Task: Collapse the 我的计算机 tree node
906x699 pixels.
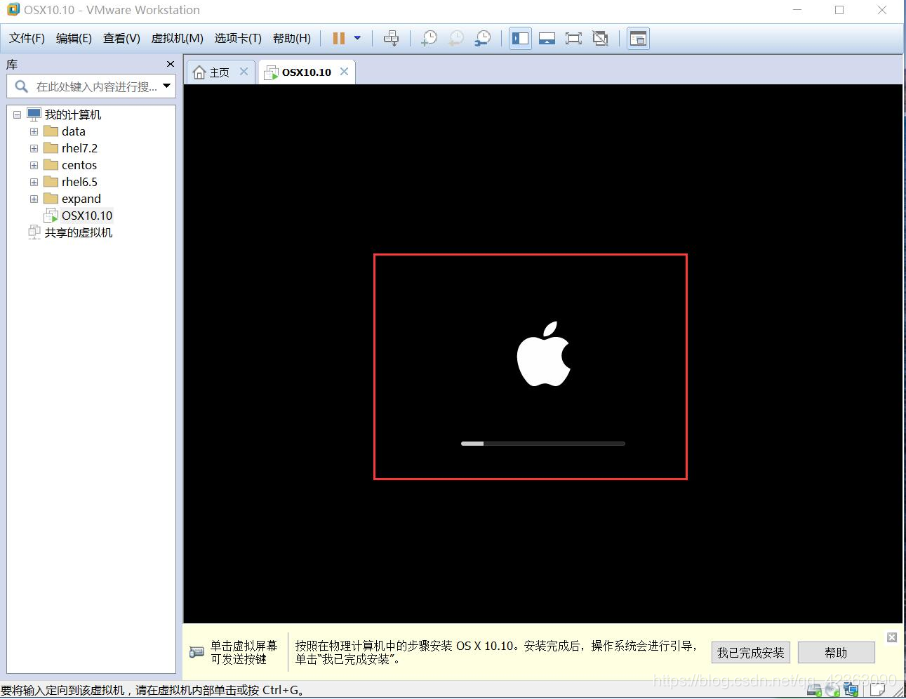Action: tap(17, 115)
